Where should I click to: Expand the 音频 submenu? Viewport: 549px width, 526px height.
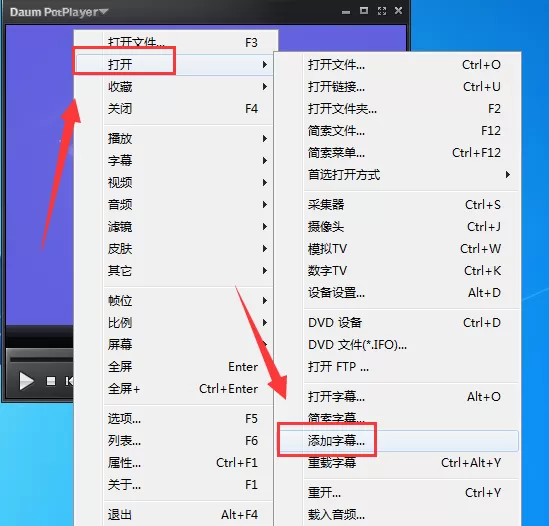pyautogui.click(x=174, y=205)
